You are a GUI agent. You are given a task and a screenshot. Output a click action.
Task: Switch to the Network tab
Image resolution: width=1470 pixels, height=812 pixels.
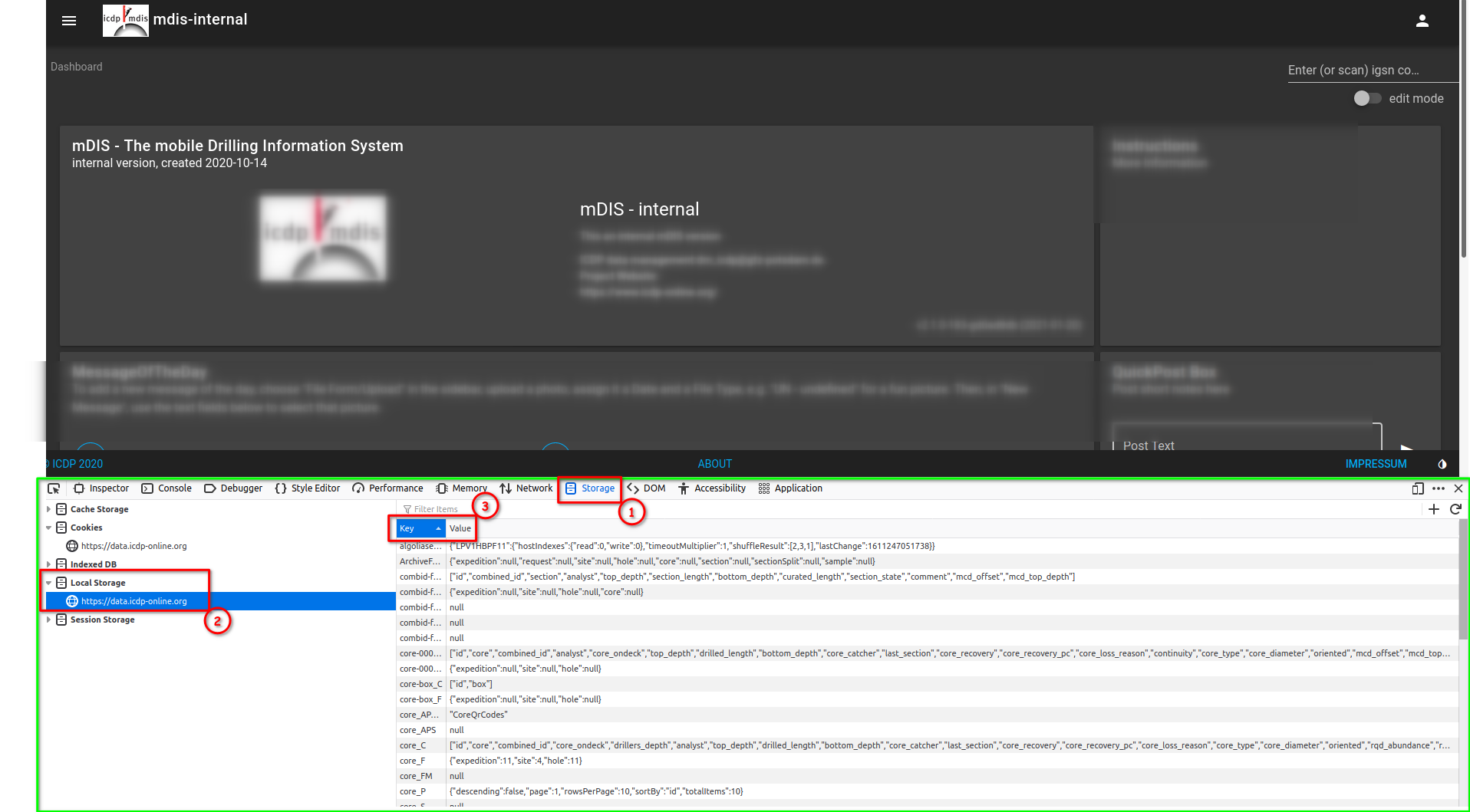[534, 488]
